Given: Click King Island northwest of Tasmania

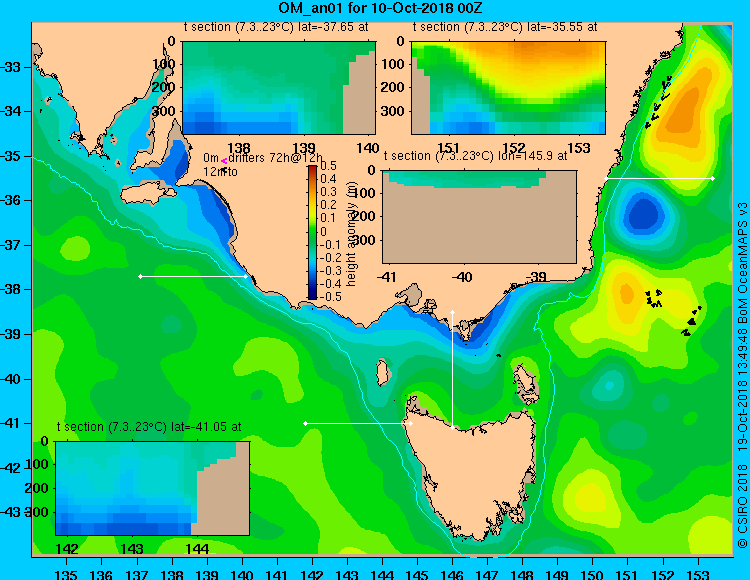Looking at the screenshot, I should click(x=382, y=372).
